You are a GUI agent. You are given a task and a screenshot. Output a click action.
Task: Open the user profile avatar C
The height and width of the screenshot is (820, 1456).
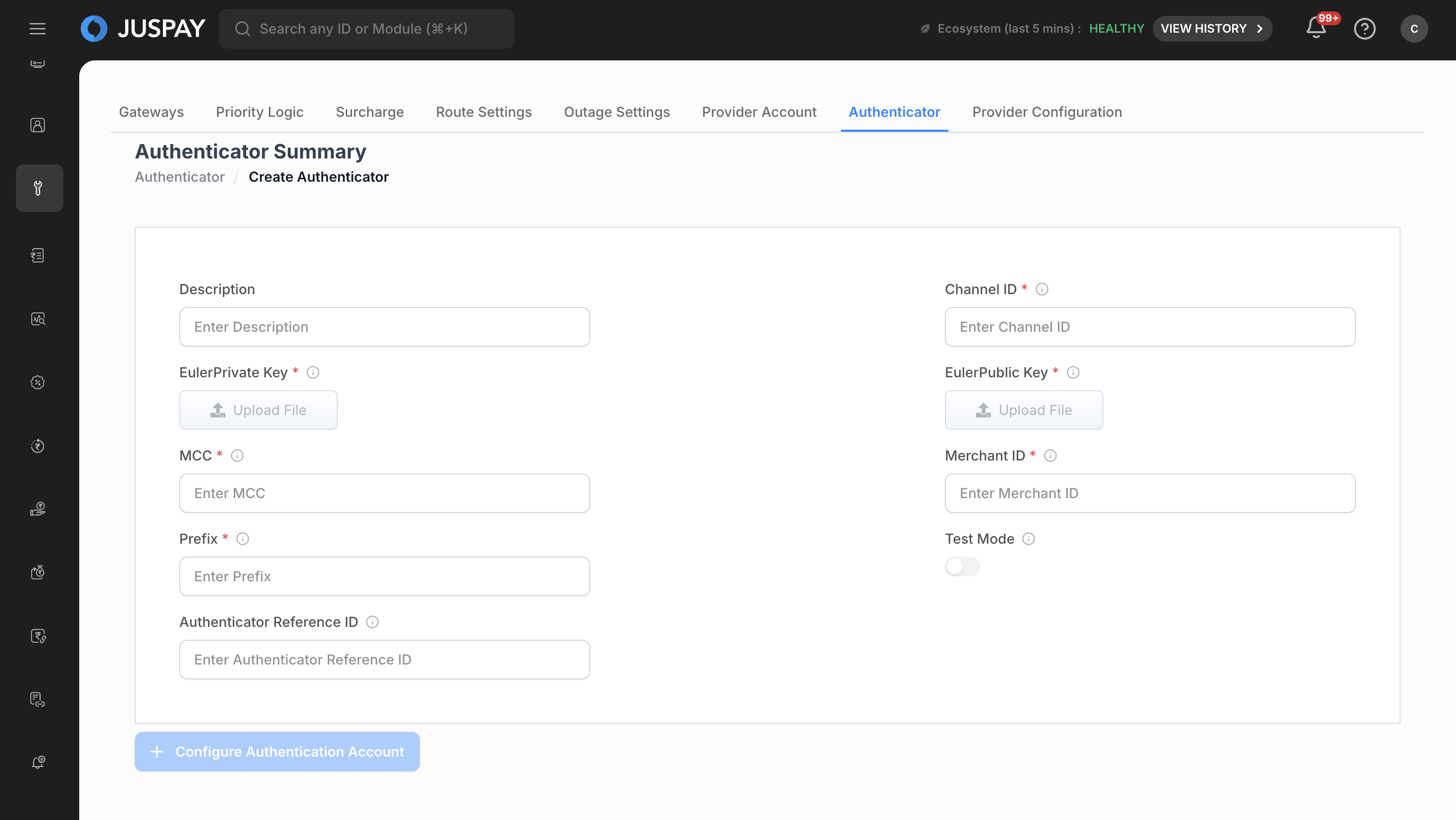tap(1413, 29)
